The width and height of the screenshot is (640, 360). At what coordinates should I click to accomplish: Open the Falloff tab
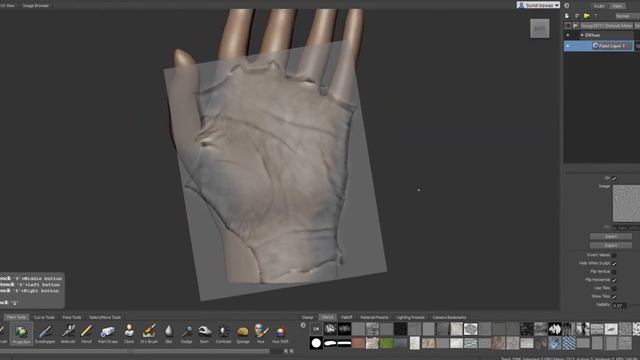pos(347,317)
